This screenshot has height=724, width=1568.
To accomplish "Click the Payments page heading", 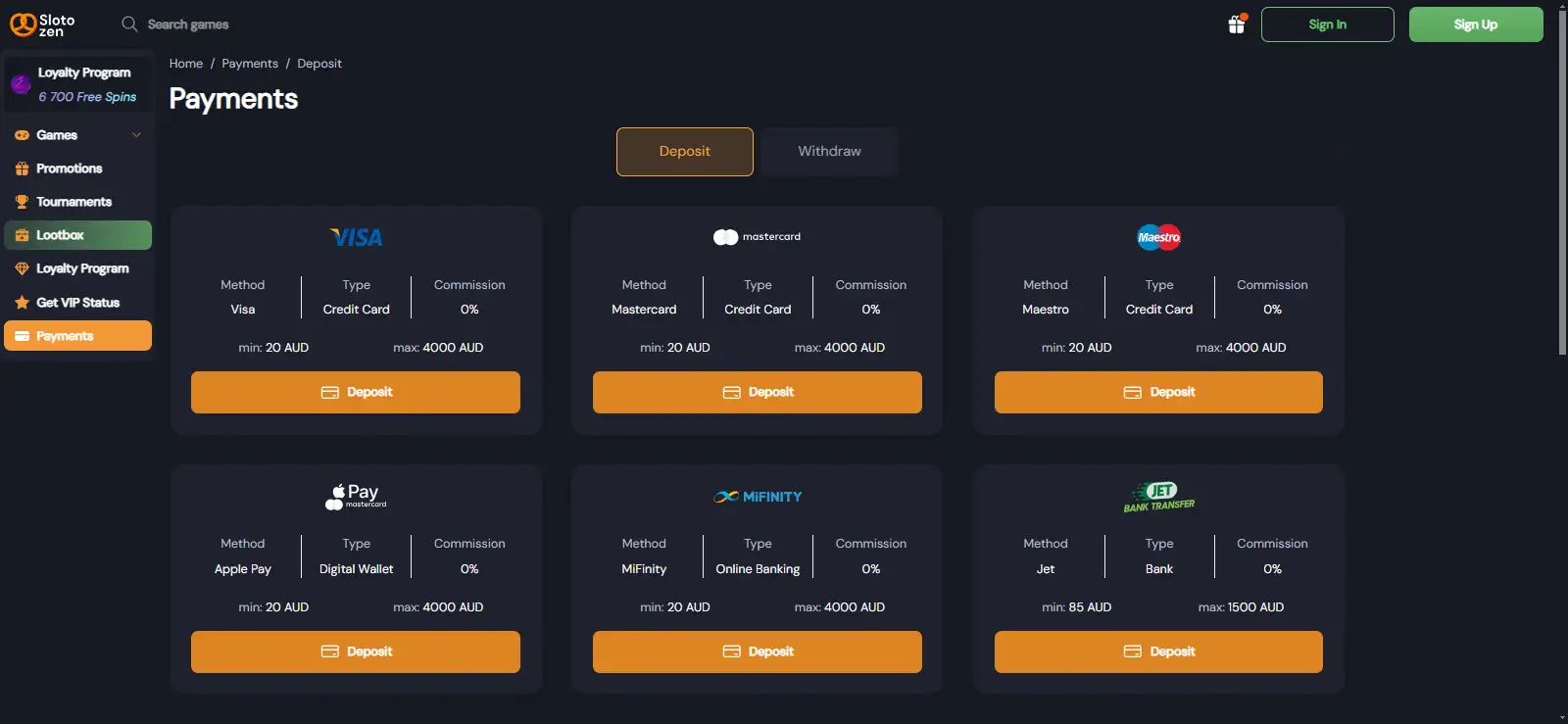I will [233, 99].
